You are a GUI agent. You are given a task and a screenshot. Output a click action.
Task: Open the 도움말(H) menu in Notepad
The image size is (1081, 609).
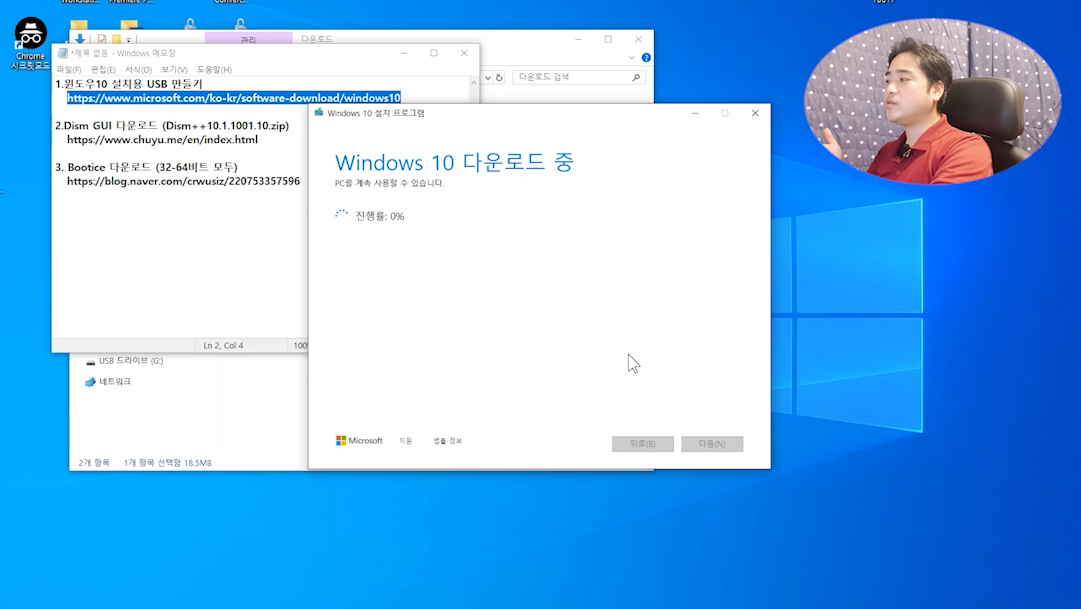coord(214,70)
